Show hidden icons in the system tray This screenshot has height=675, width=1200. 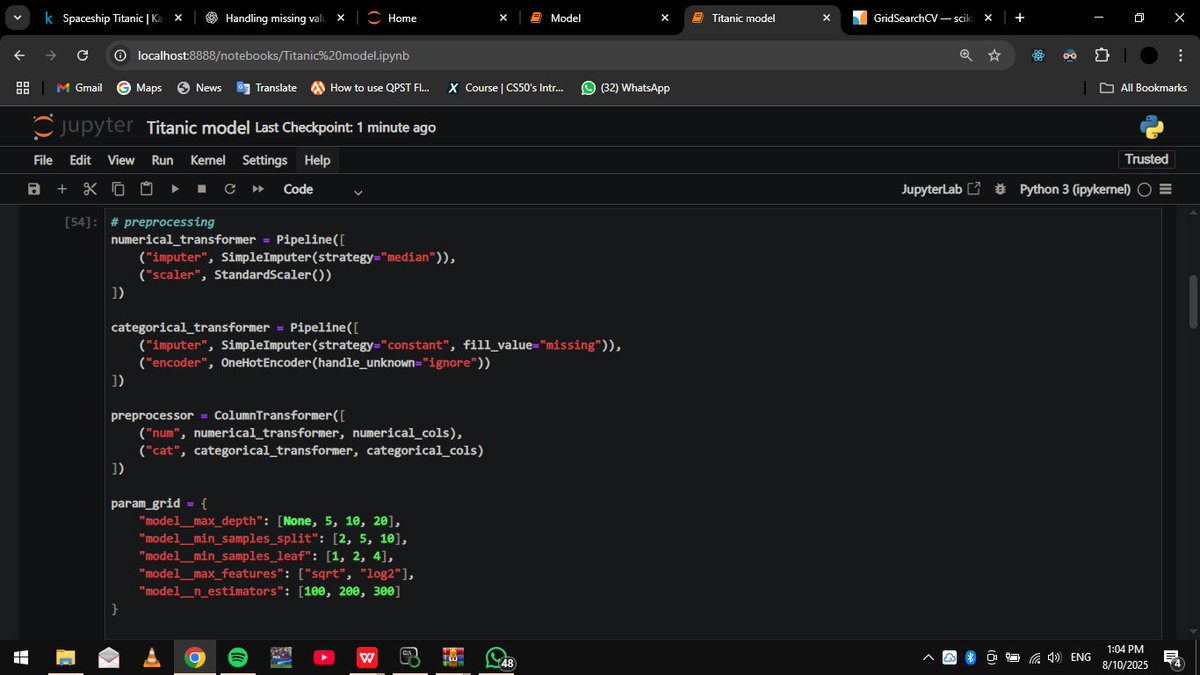pyautogui.click(x=928, y=657)
